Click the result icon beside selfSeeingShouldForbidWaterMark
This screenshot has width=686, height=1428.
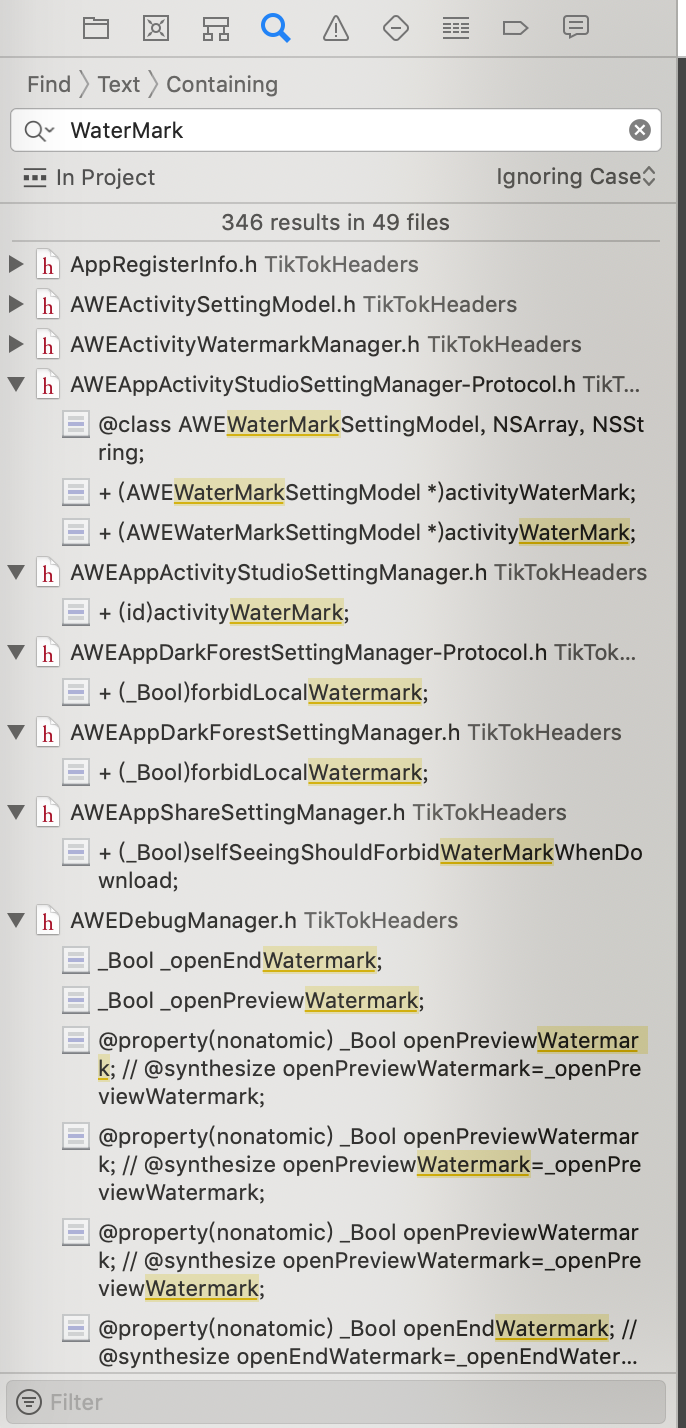[76, 852]
